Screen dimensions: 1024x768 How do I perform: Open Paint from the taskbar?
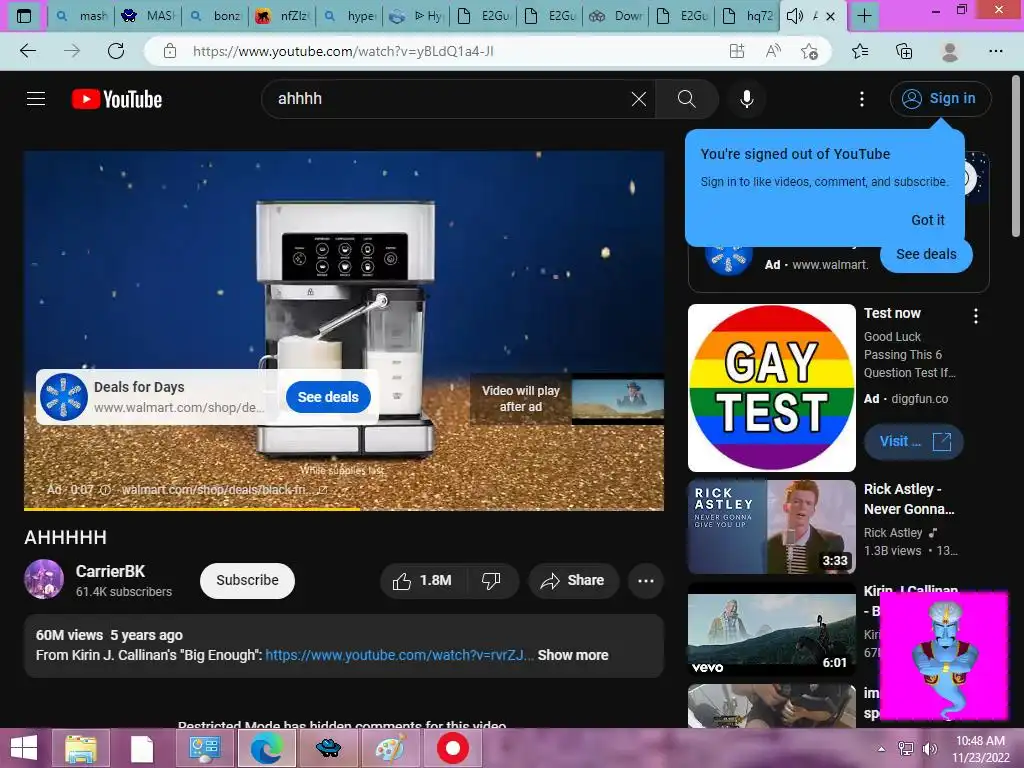pyautogui.click(x=391, y=748)
